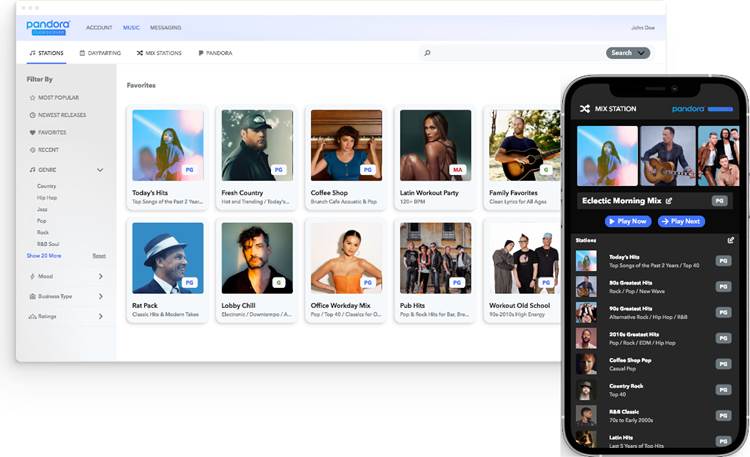Switch to the Mix Stations tab
Screen dimensions: 750x457
tap(159, 53)
